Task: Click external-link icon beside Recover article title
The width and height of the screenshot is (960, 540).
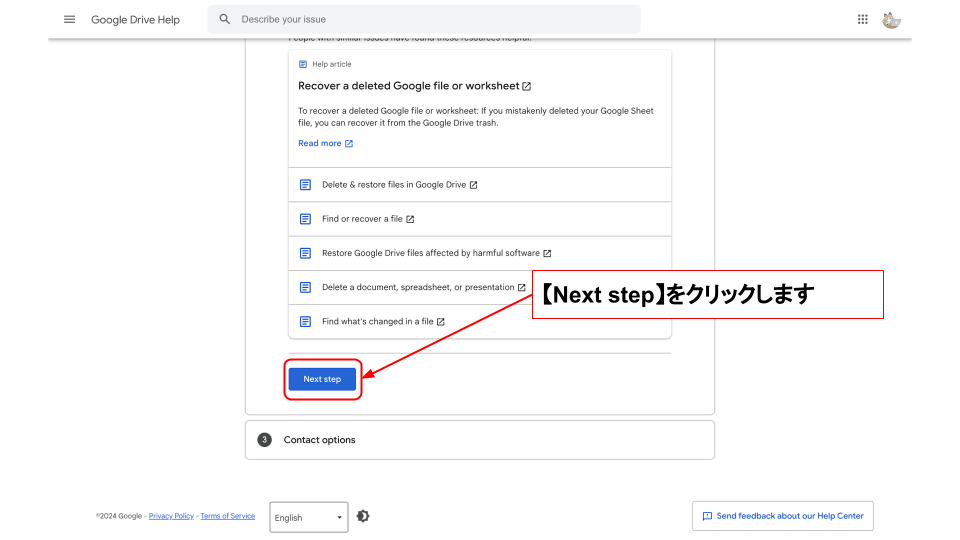Action: 527,86
